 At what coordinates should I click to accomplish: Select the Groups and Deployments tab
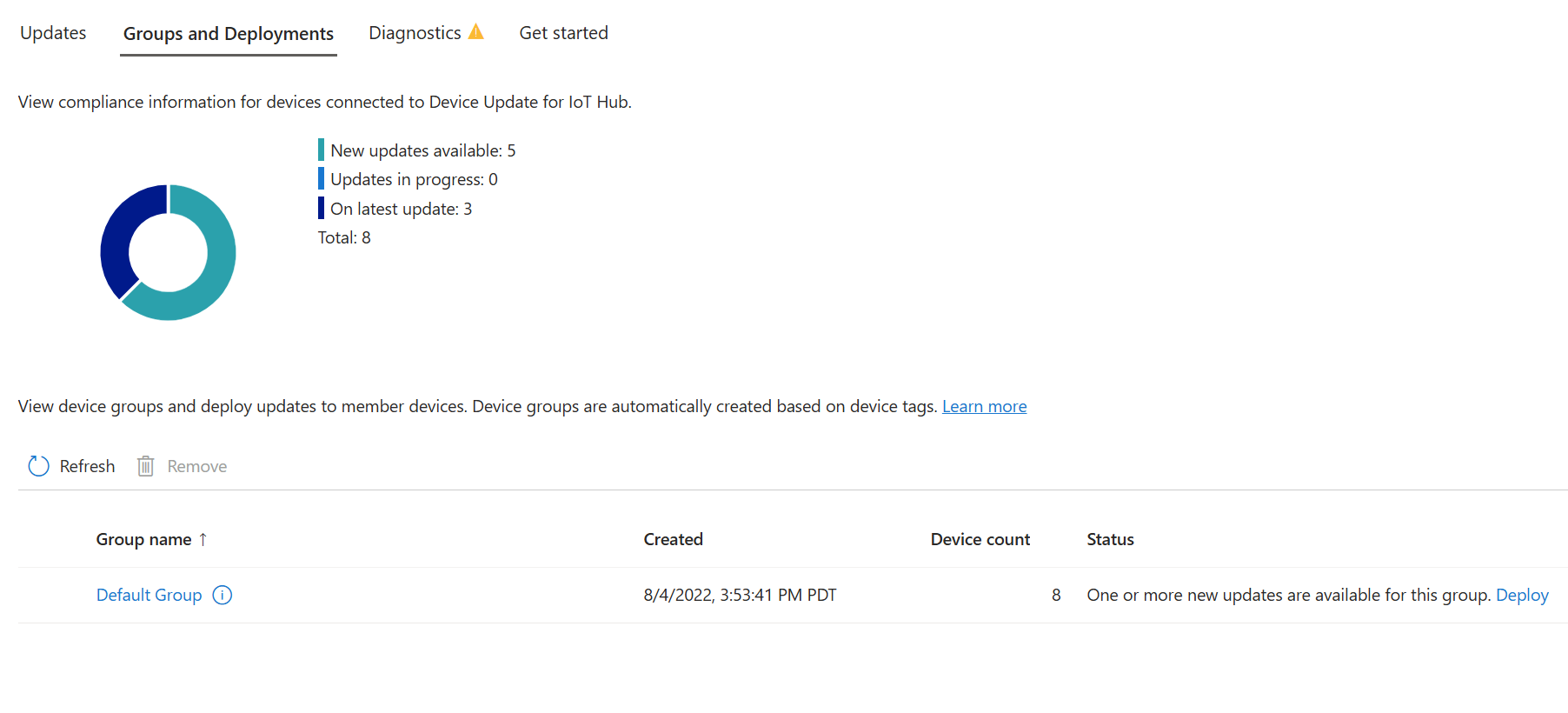pyautogui.click(x=229, y=34)
